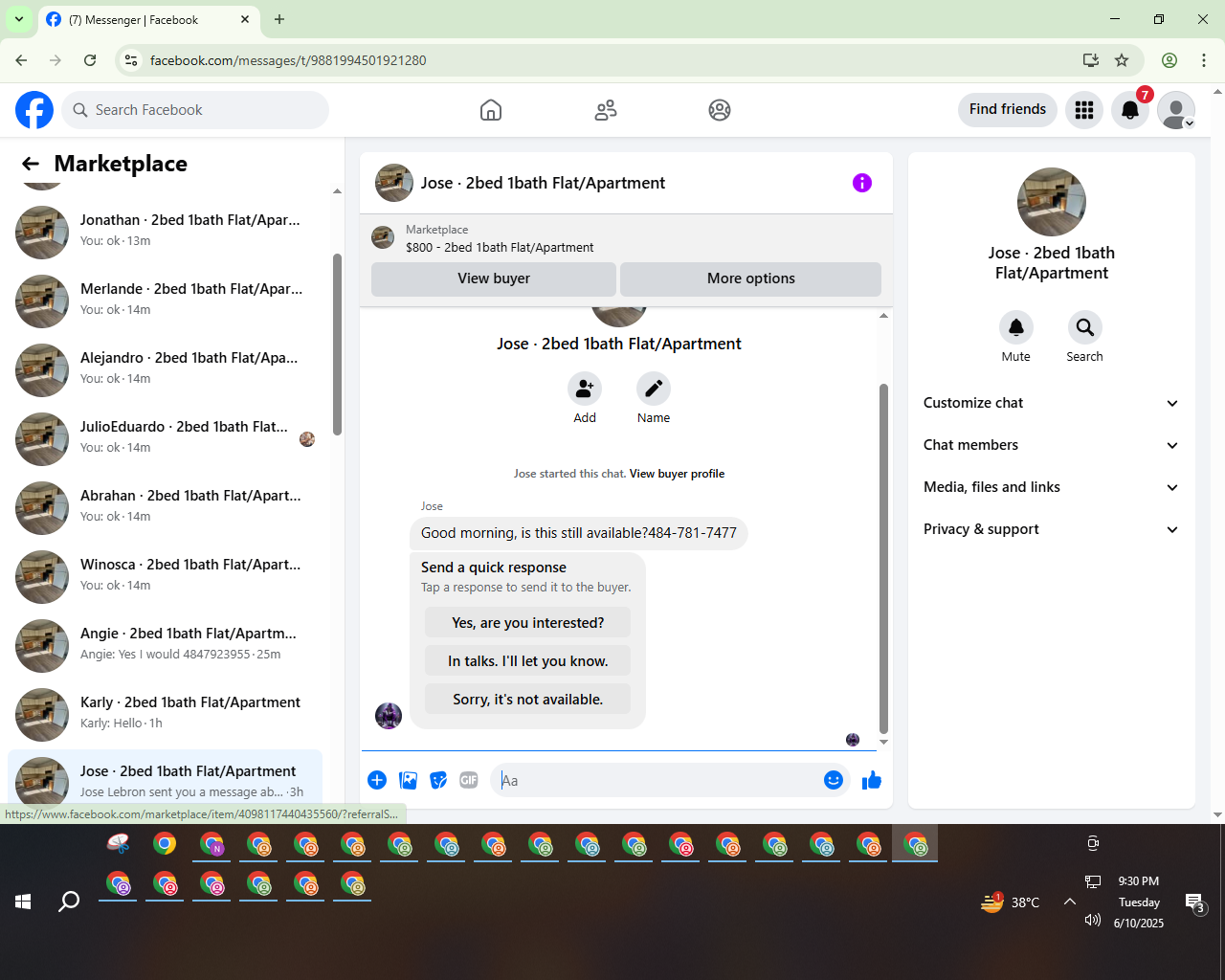
Task: Expand Chat members section
Action: 1051,445
